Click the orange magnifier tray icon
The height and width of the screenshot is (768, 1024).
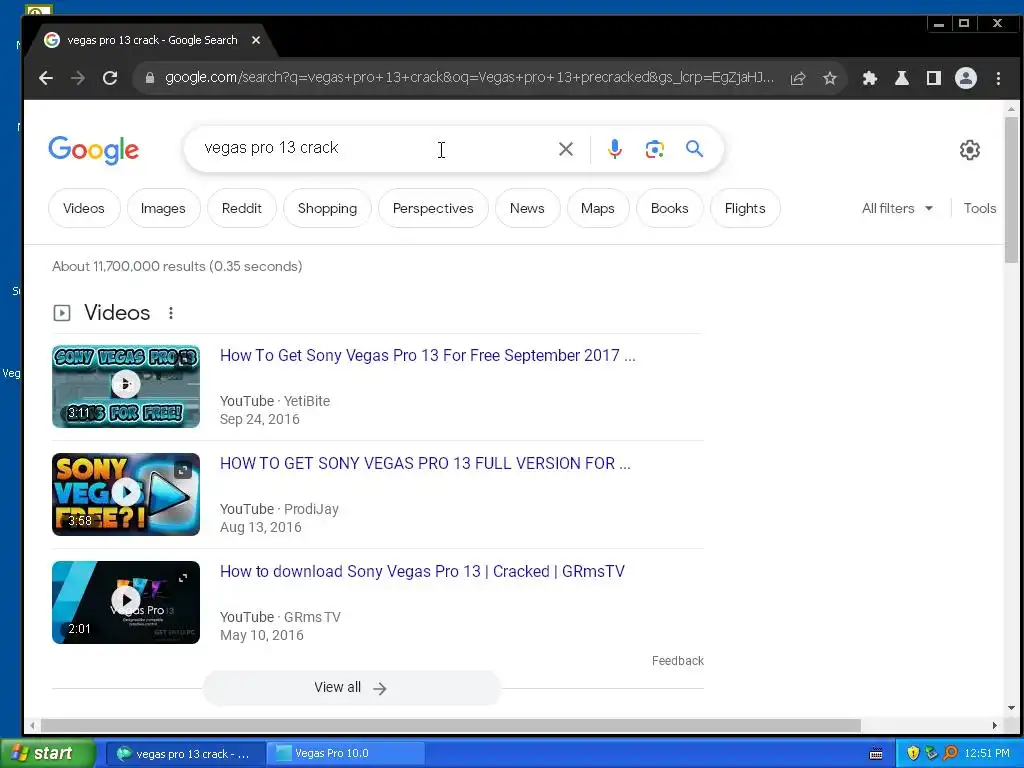pos(950,753)
